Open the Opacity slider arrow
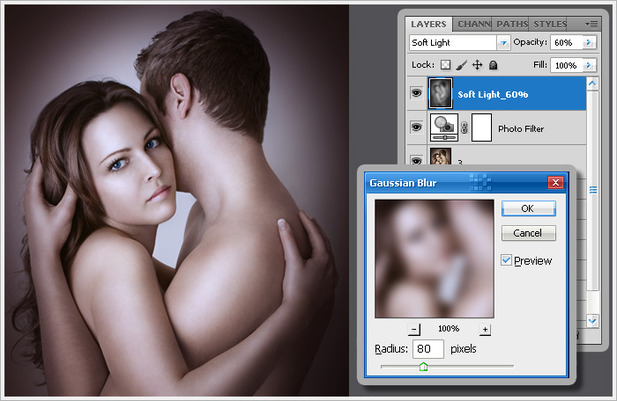The width and height of the screenshot is (617, 401). coord(589,43)
